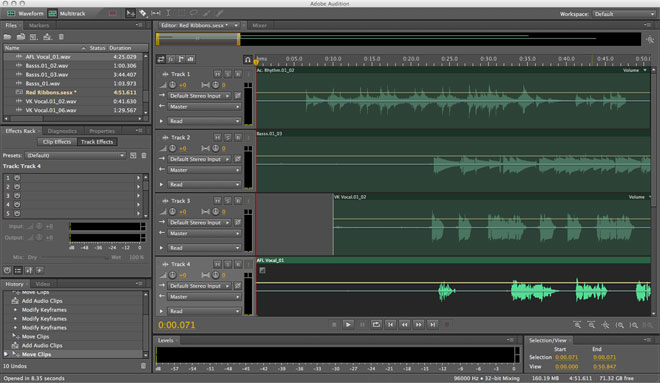Click Zoom In at In Point icon
The height and width of the screenshot is (383, 660).
tap(620, 324)
